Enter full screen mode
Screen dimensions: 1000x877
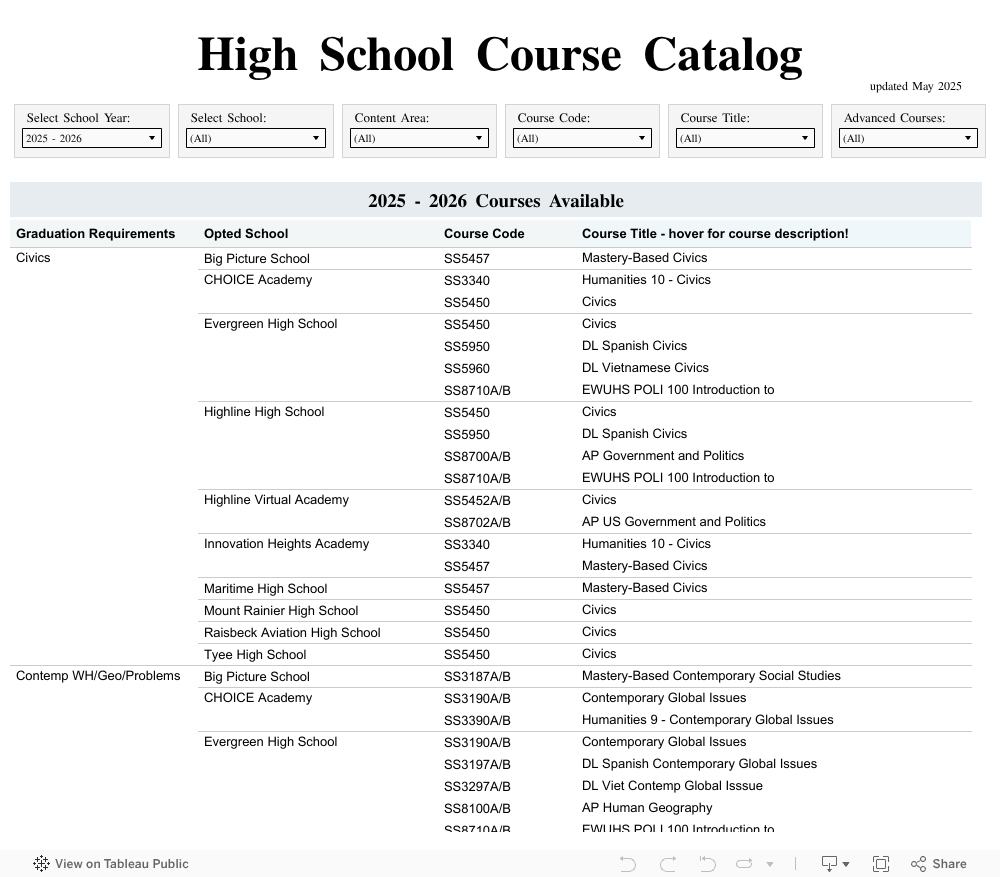881,864
